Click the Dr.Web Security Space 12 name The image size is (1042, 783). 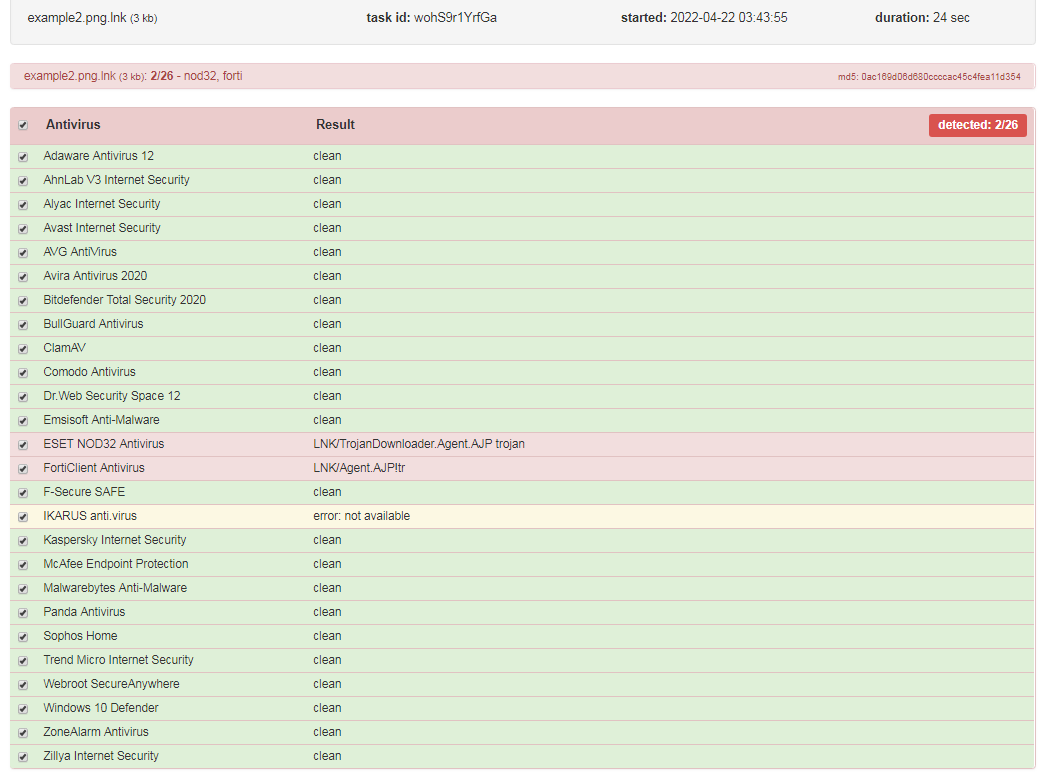click(112, 395)
